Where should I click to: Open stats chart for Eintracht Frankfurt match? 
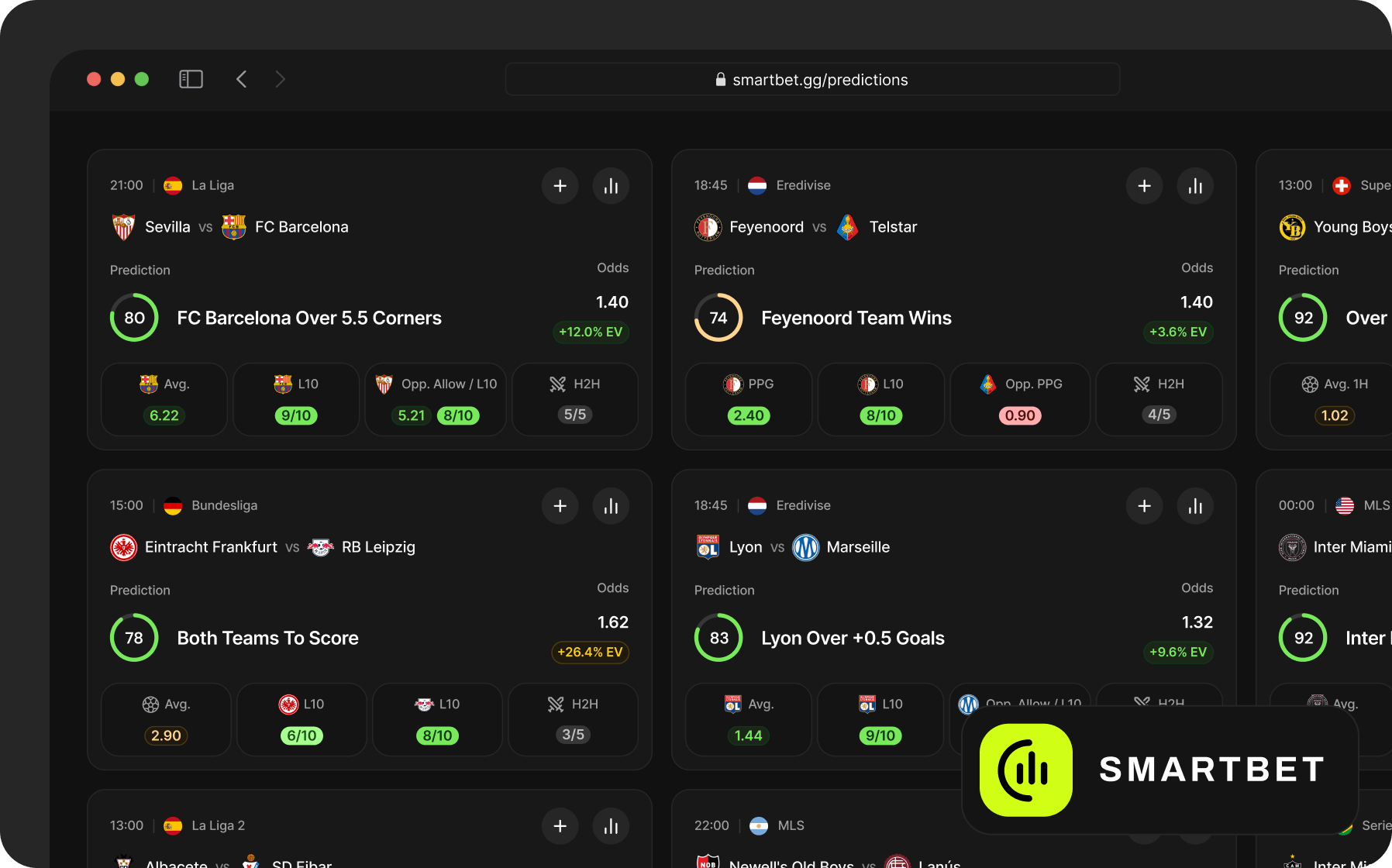tap(612, 506)
